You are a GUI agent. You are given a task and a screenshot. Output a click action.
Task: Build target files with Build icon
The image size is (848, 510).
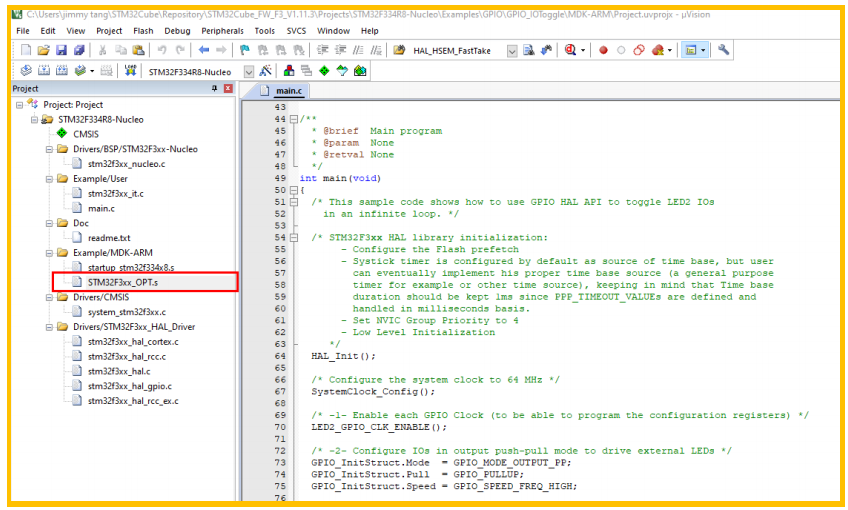pyautogui.click(x=44, y=71)
